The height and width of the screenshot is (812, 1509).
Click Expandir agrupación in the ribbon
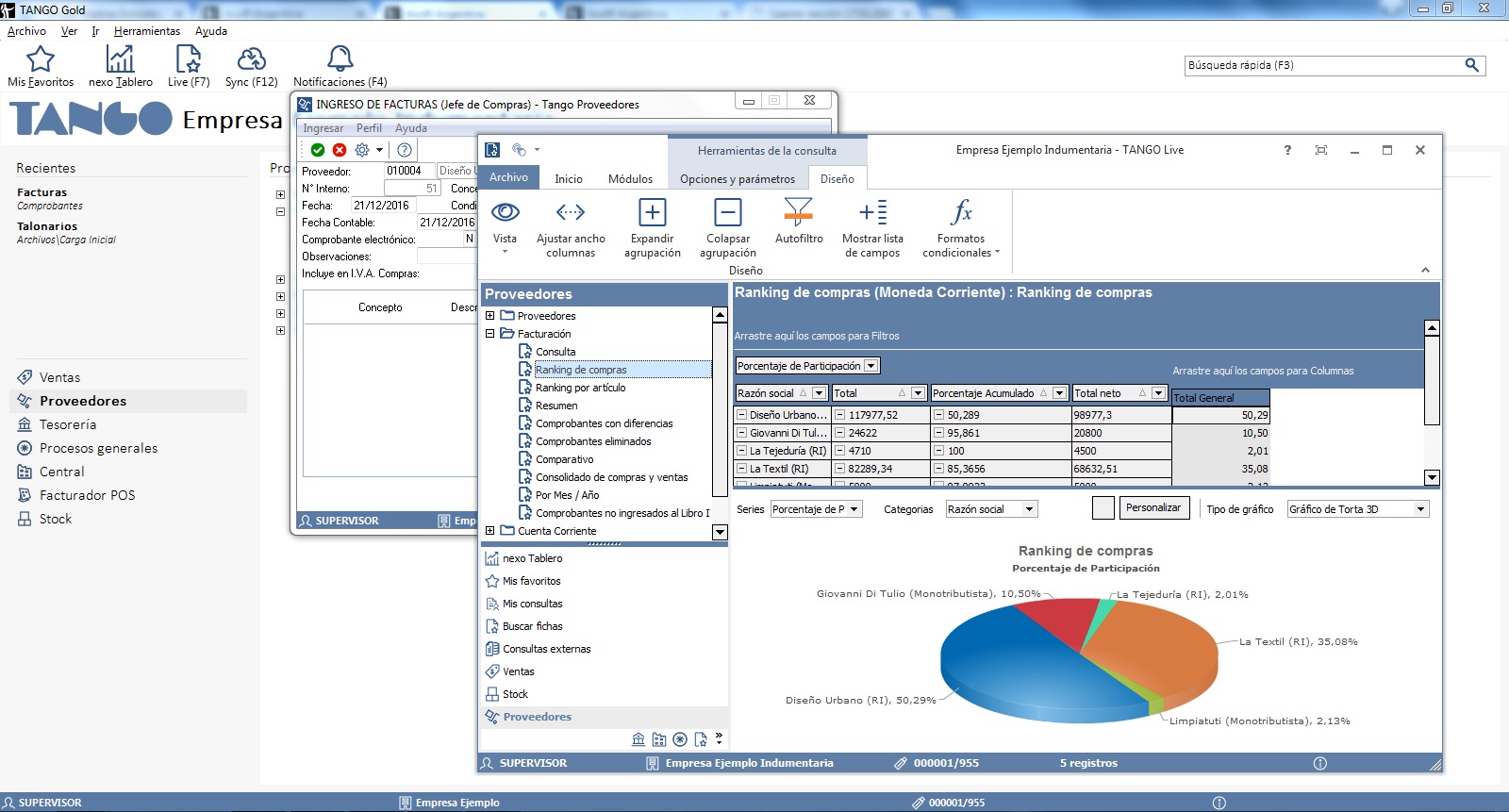[x=652, y=213]
